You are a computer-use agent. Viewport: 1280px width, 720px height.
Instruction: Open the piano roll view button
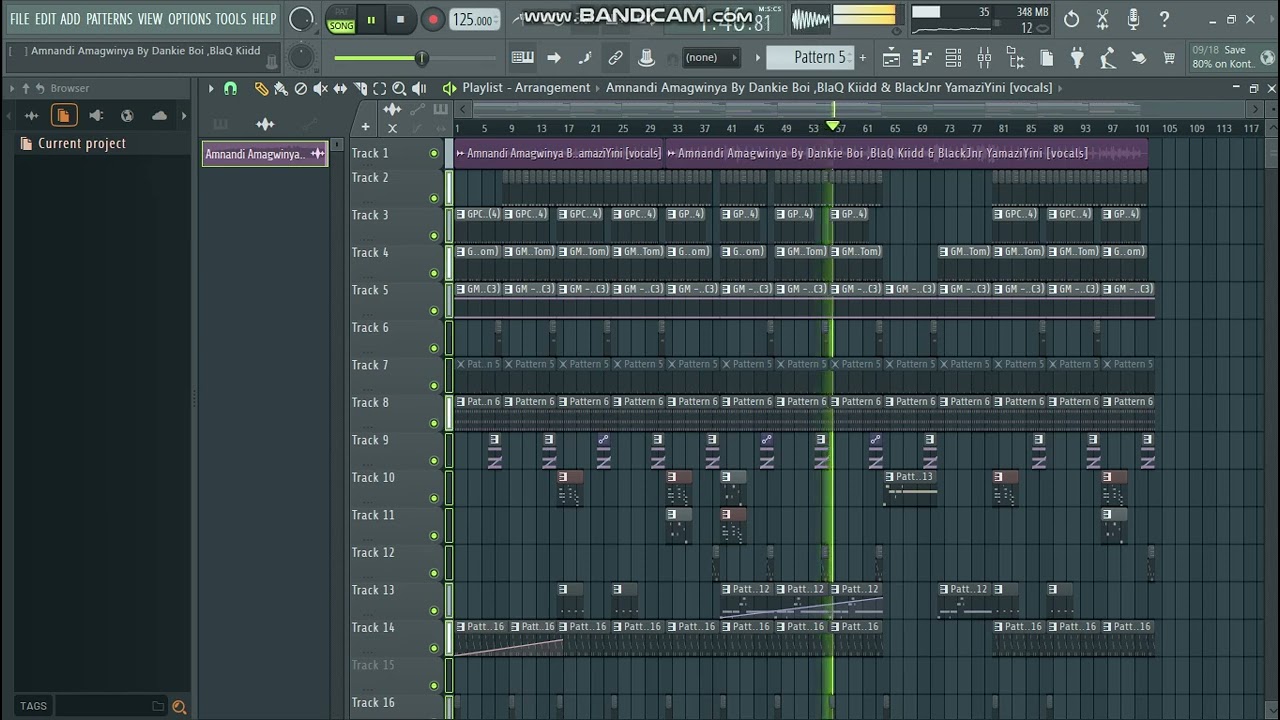[923, 58]
